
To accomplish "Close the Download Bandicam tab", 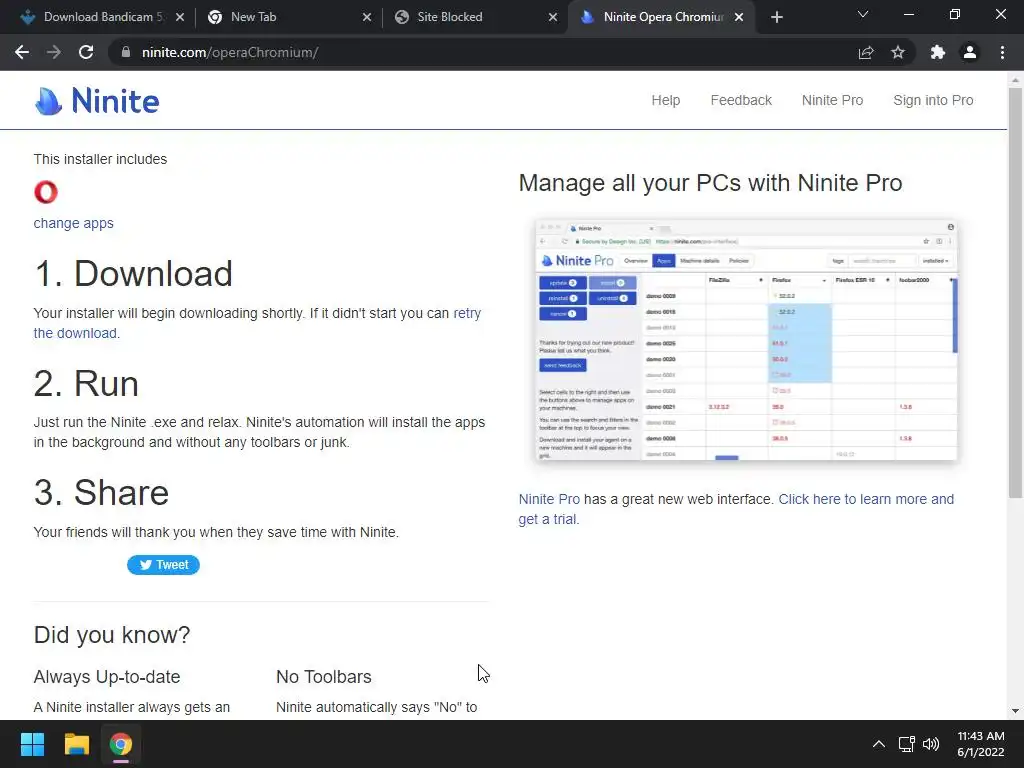I will tap(180, 17).
